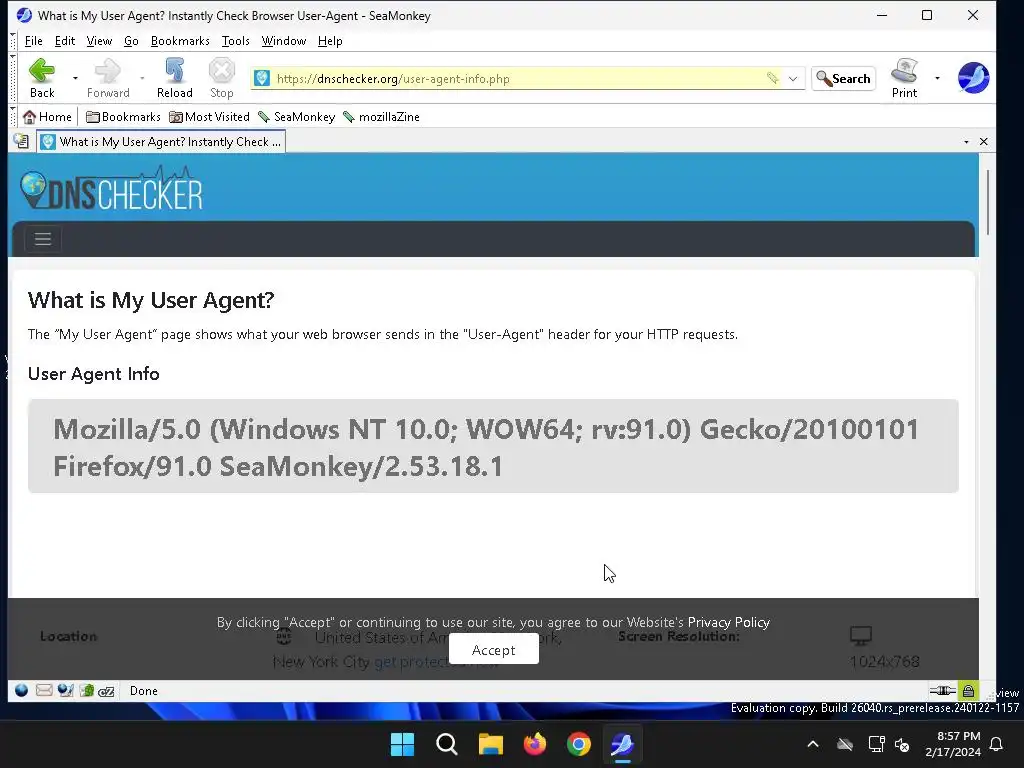Reload the current page

coord(174,78)
